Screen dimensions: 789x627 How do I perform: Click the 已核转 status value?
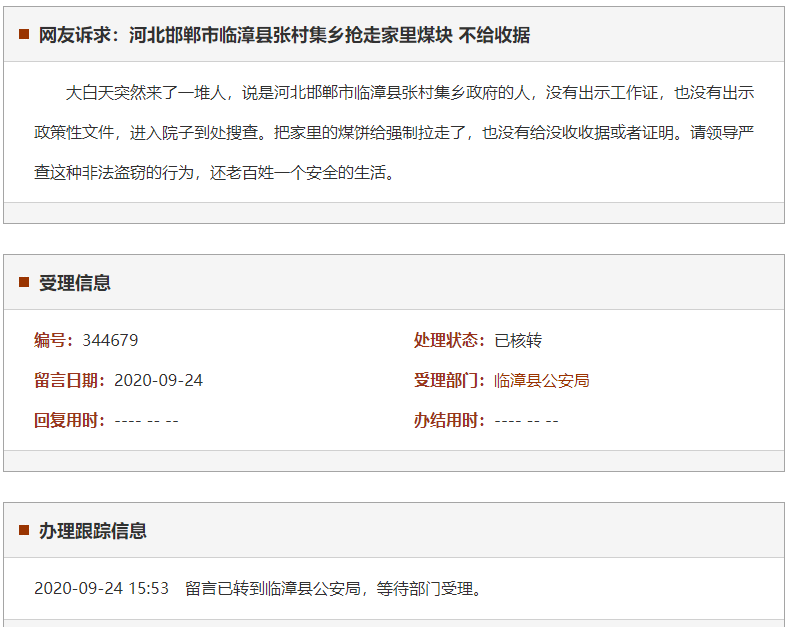pos(518,340)
